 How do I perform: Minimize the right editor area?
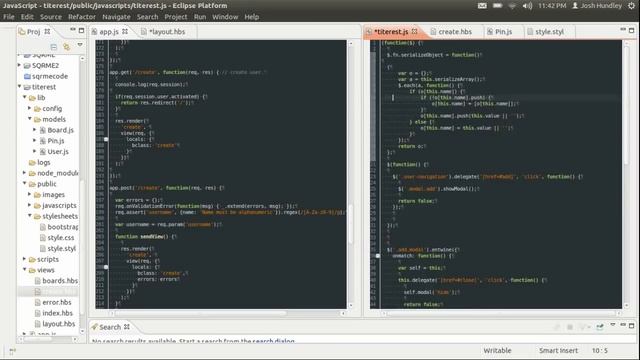(x=623, y=30)
